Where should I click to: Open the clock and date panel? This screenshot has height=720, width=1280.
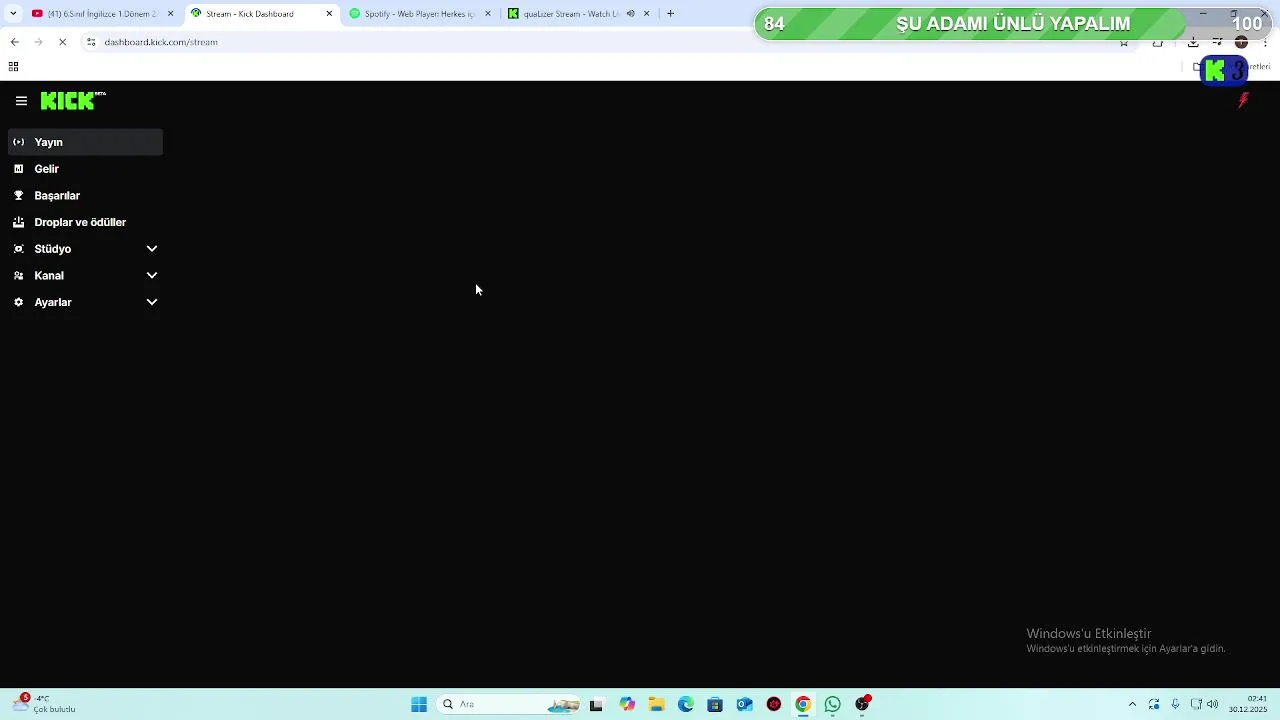tap(1249, 704)
